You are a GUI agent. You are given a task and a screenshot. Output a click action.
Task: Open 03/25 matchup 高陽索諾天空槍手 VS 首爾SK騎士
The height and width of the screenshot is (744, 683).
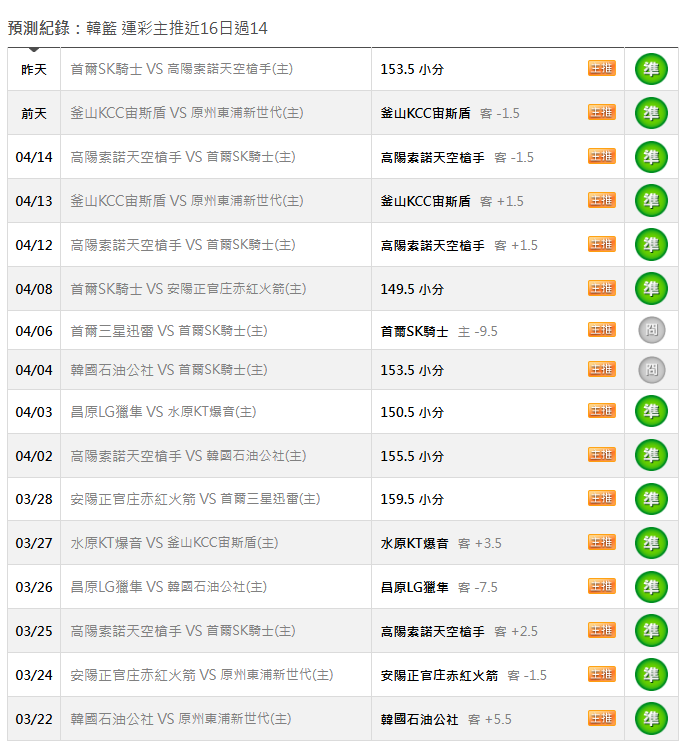click(x=183, y=631)
